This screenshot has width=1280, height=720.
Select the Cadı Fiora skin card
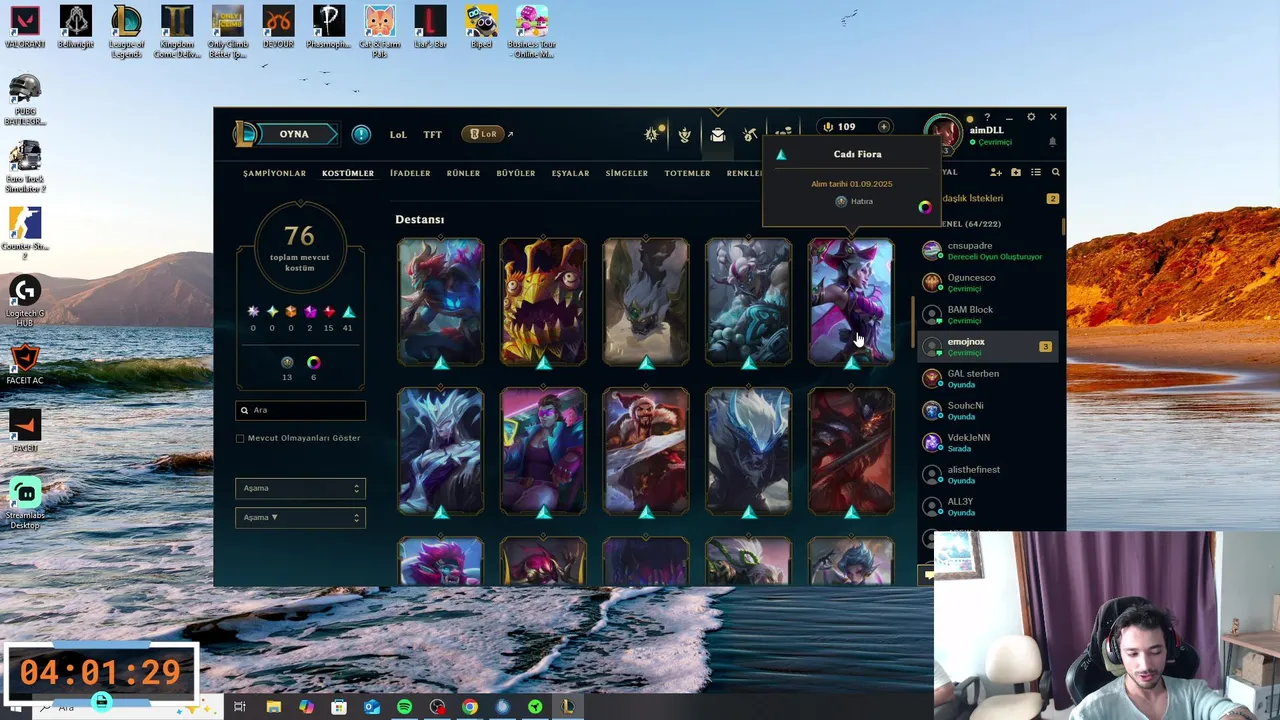(x=851, y=302)
